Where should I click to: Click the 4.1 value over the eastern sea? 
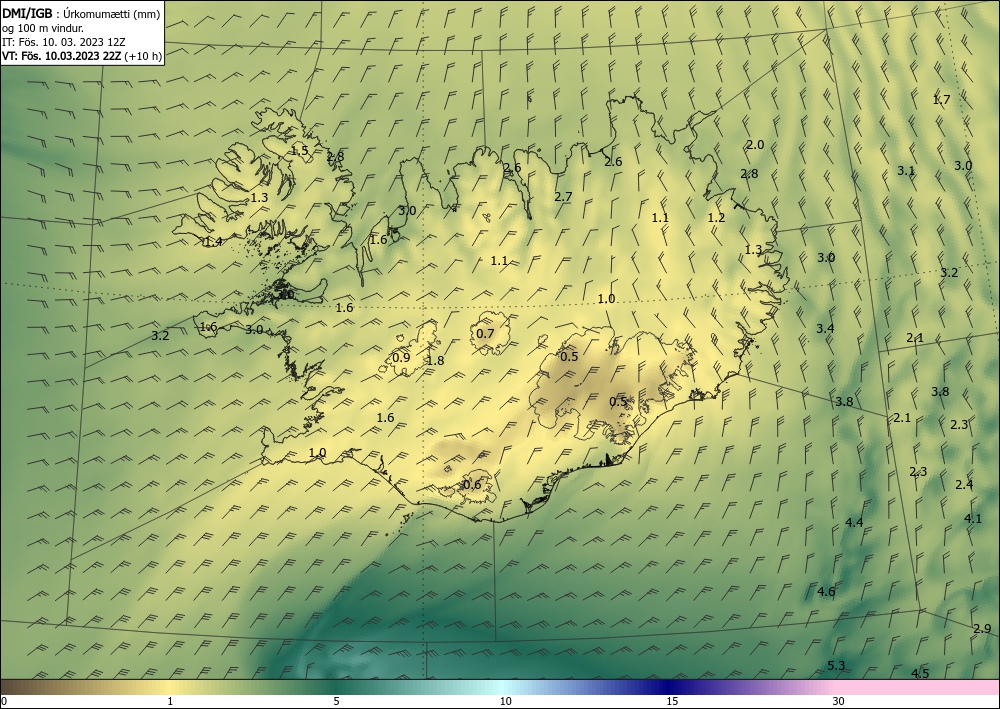click(973, 518)
